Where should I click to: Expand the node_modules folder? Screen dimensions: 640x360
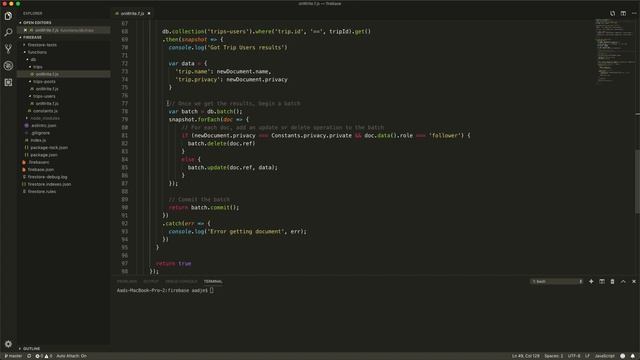[x=45, y=118]
